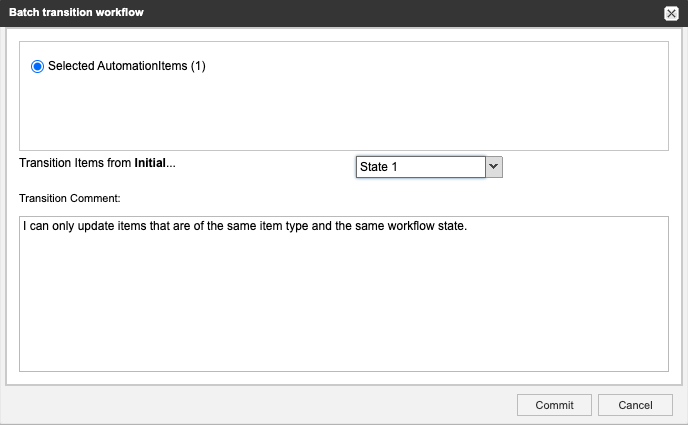Focus the Transition Comment text area

point(343,300)
